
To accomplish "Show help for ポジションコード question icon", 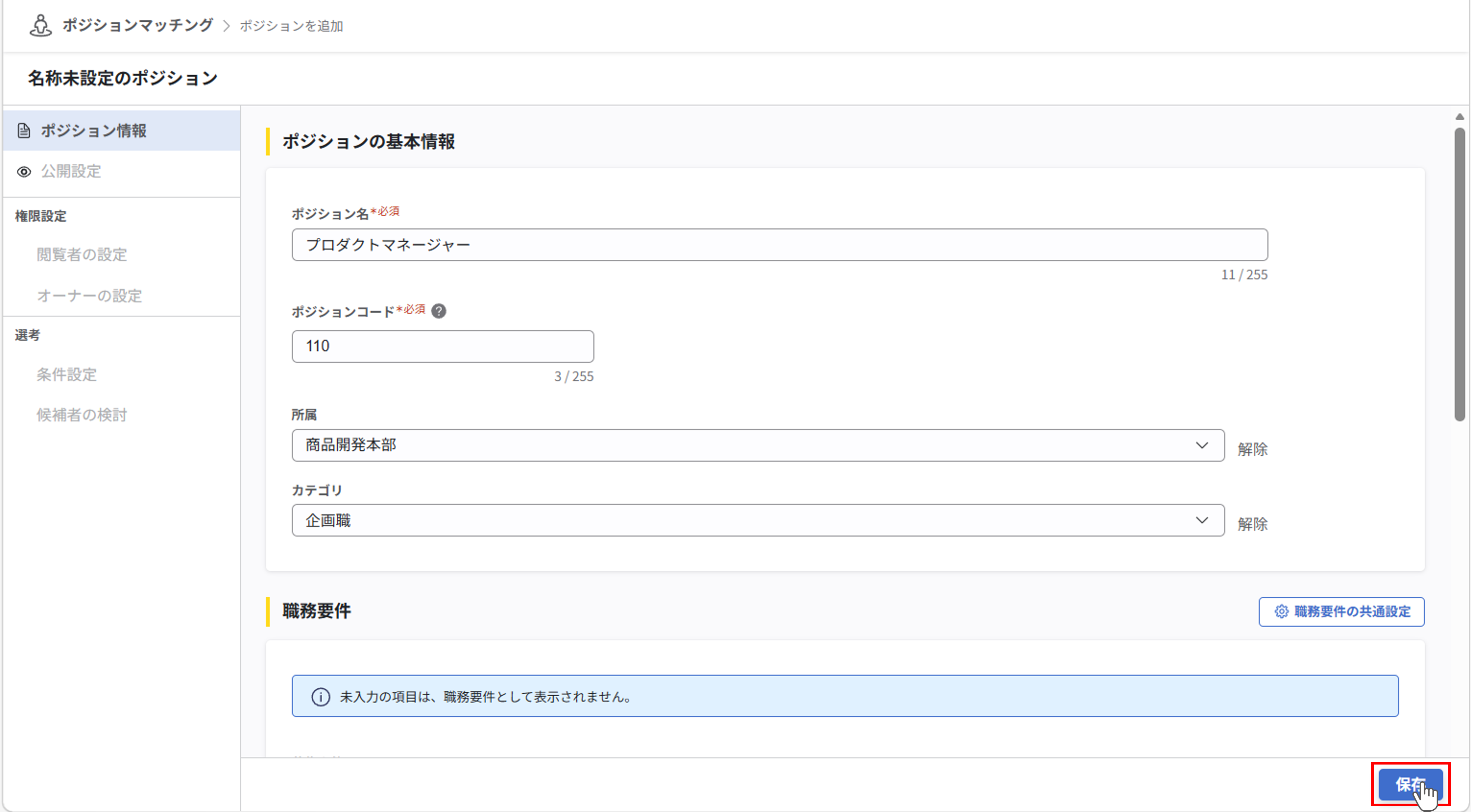I will click(x=439, y=311).
